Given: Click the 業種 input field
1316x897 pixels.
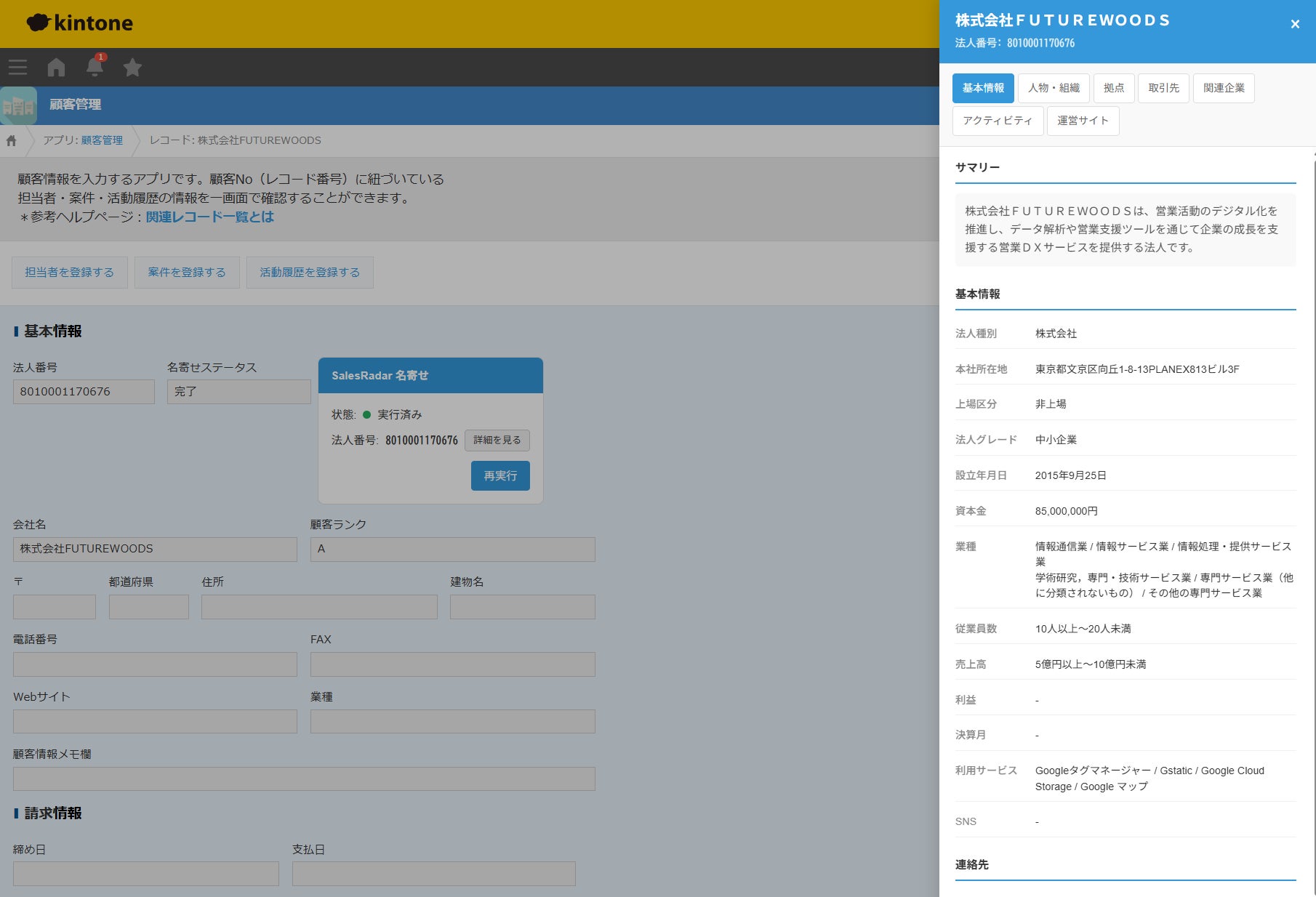Looking at the screenshot, I should click(x=453, y=722).
